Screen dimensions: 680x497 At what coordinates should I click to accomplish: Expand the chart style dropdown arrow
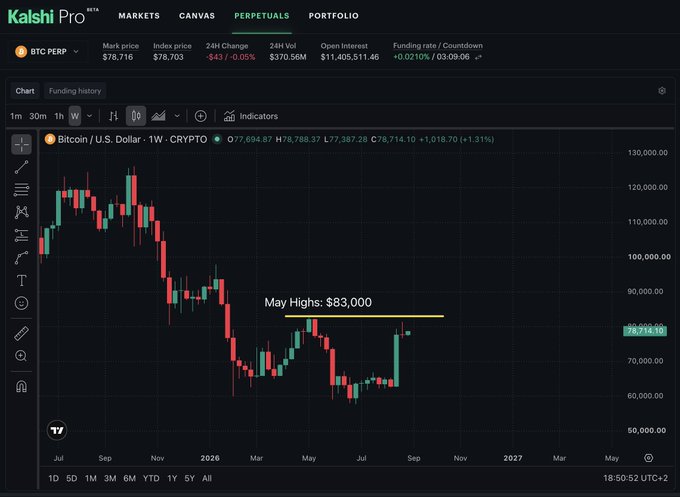177,116
